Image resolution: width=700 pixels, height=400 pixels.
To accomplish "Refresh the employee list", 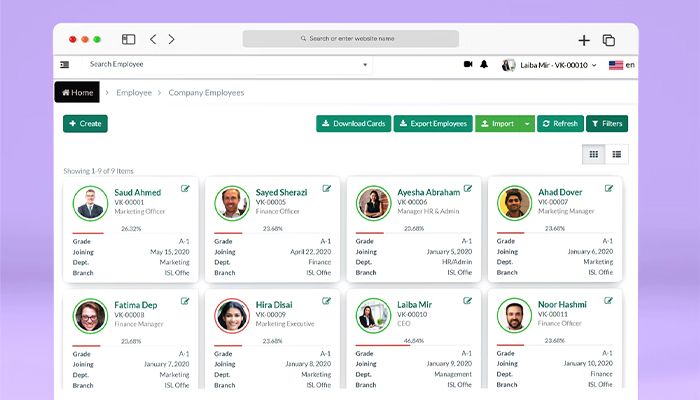I will point(560,124).
